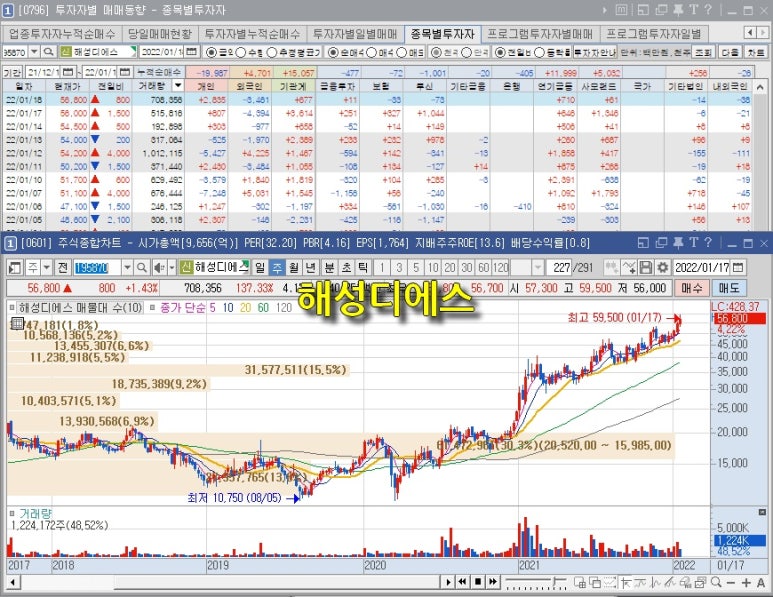The image size is (773, 597).
Task: Open the stock code dropdown in top panel
Action: (x=34, y=51)
